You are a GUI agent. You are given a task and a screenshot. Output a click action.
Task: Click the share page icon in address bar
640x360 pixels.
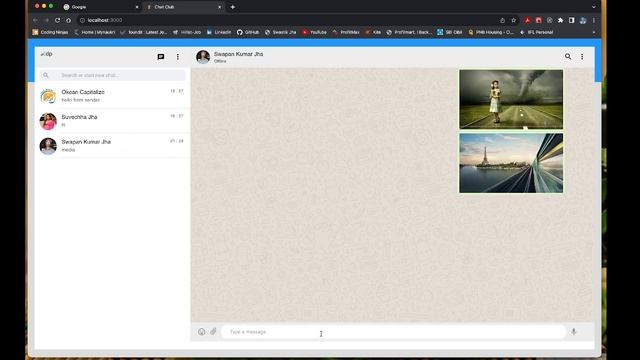coord(502,20)
